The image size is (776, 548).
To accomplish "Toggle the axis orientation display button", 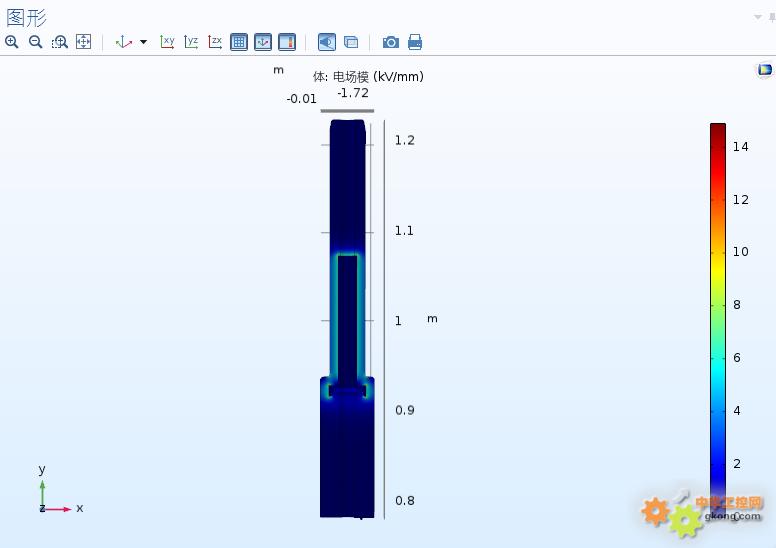I will pos(263,42).
